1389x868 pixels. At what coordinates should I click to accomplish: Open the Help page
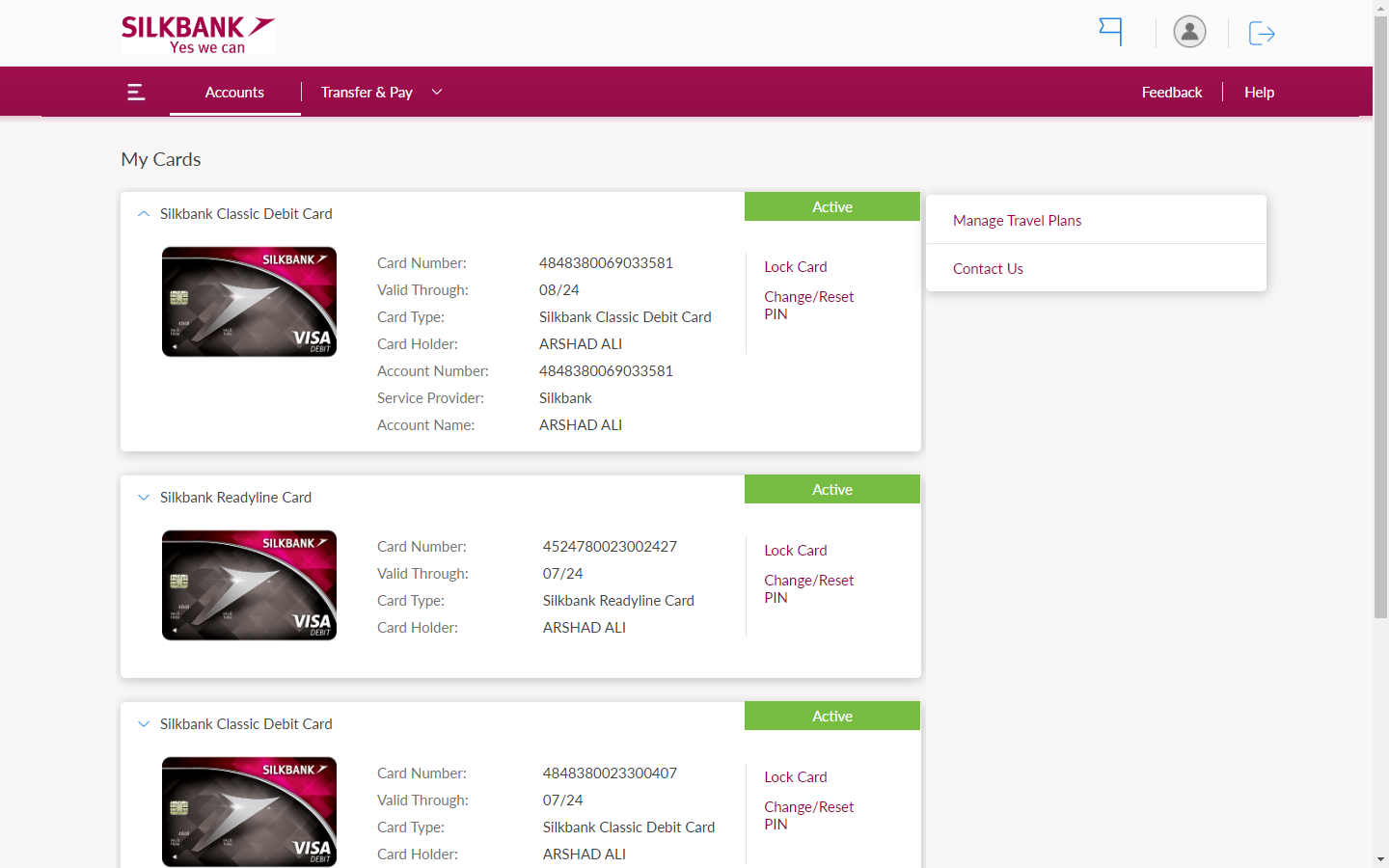click(1259, 93)
